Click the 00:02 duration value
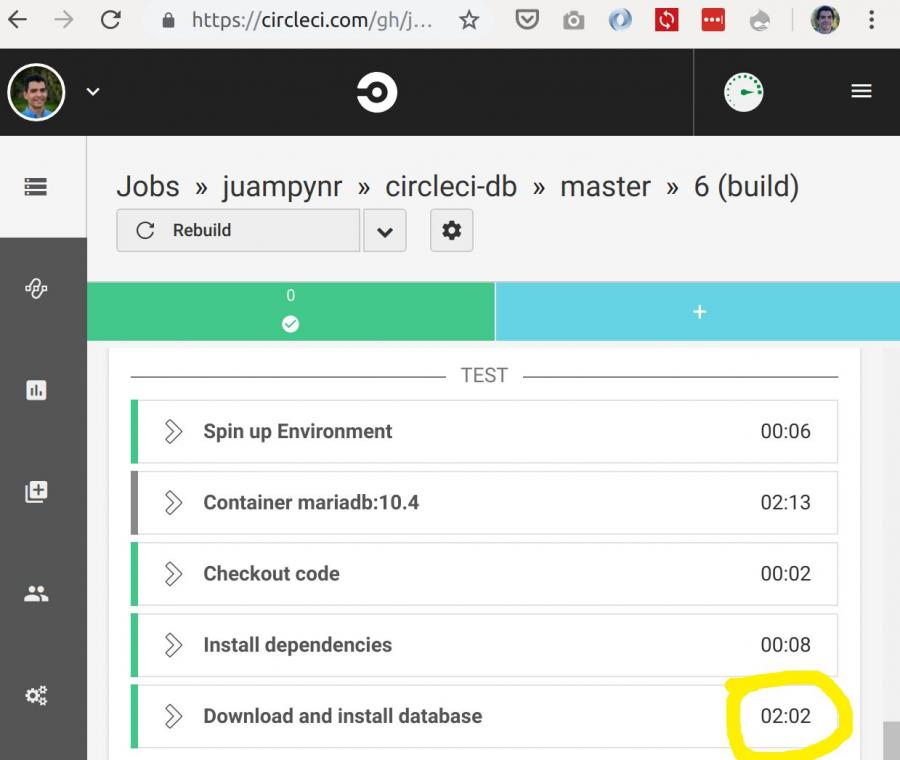 pyautogui.click(x=785, y=574)
